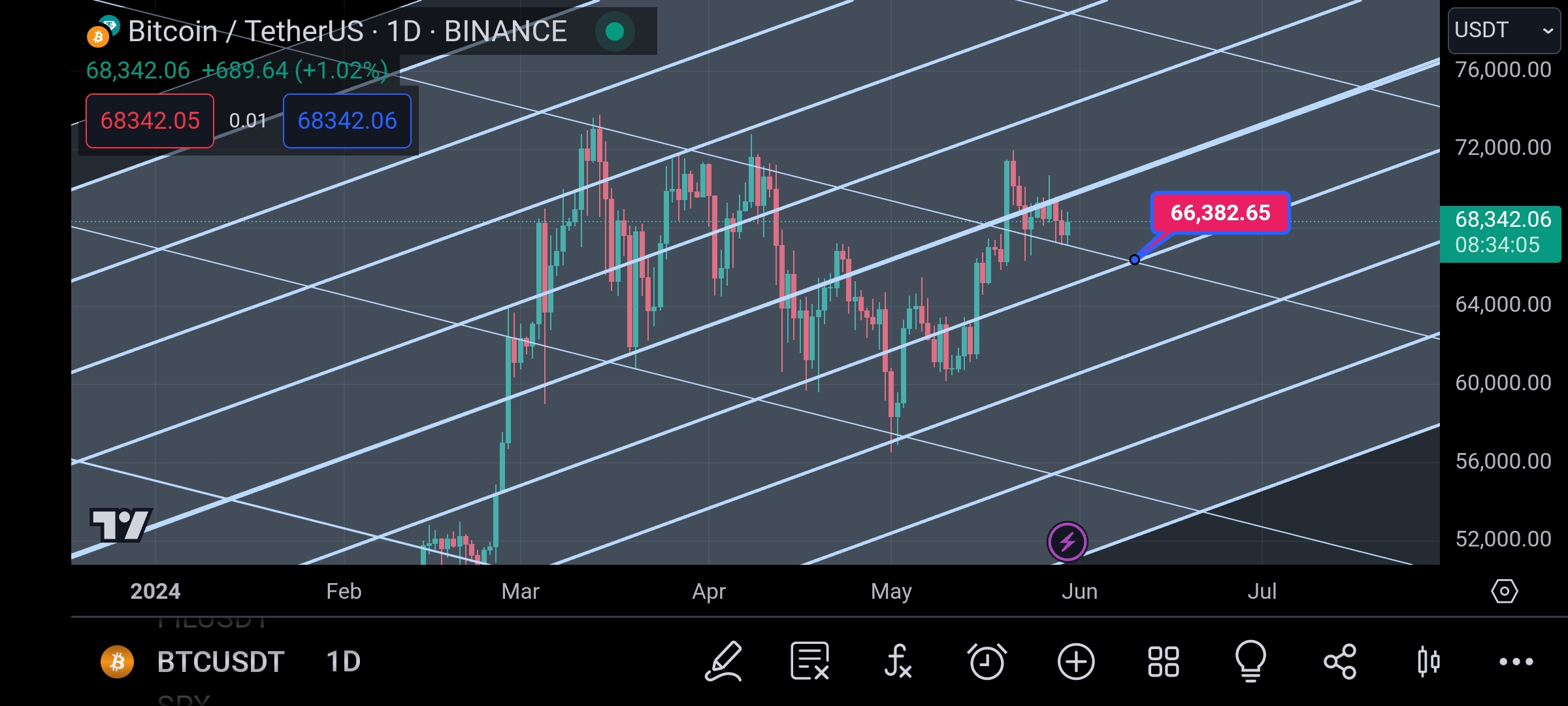Open the drawing tools pencil icon

[723, 662]
